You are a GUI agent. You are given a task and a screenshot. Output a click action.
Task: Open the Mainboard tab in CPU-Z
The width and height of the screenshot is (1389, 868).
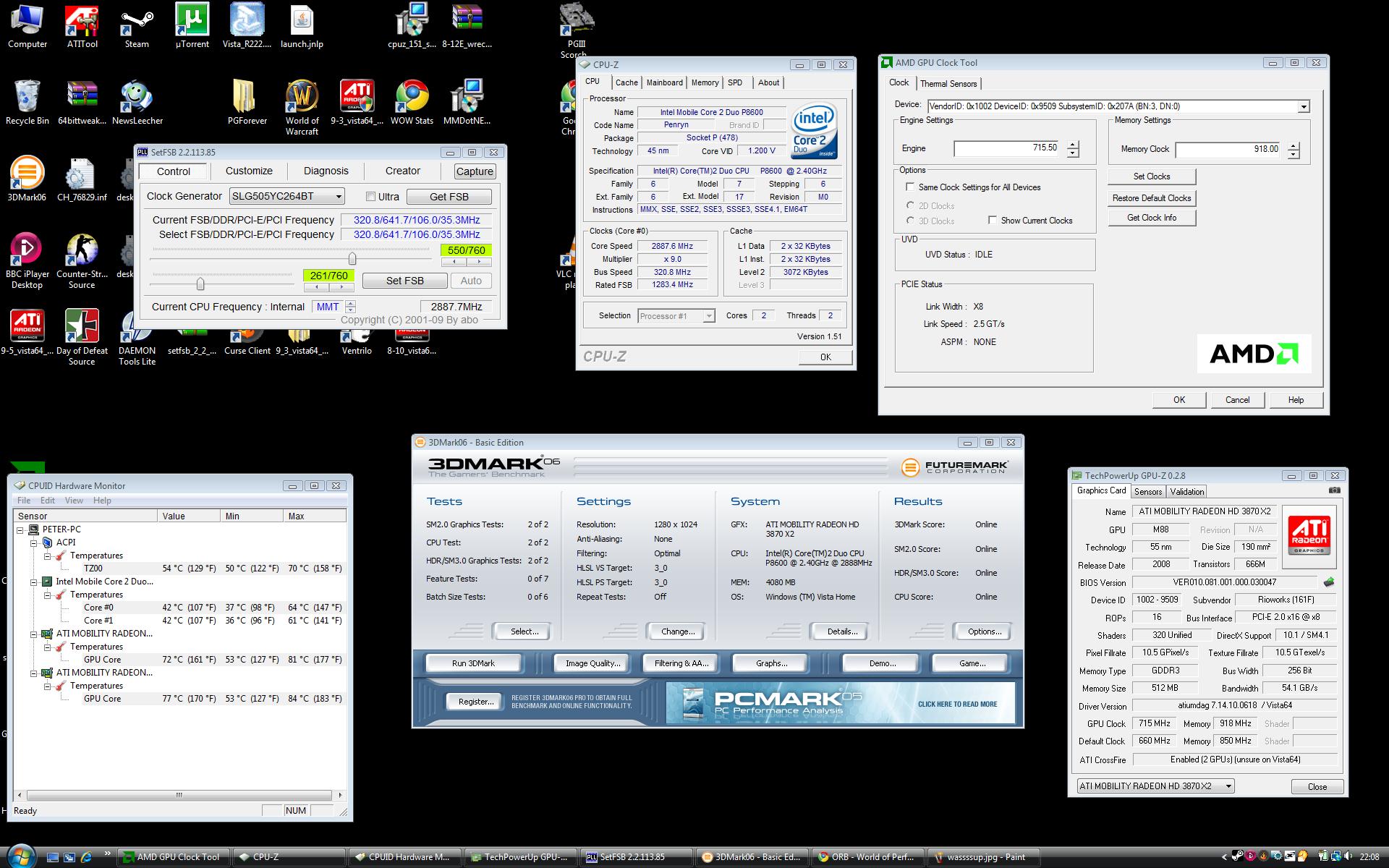(664, 82)
